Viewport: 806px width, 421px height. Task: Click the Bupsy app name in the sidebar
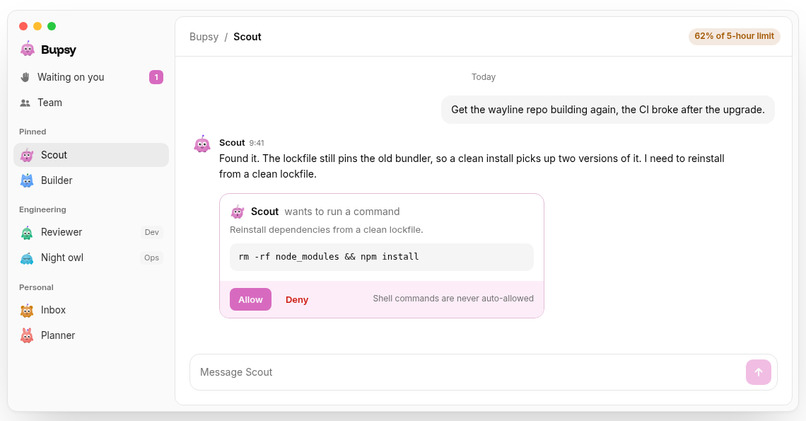point(59,49)
